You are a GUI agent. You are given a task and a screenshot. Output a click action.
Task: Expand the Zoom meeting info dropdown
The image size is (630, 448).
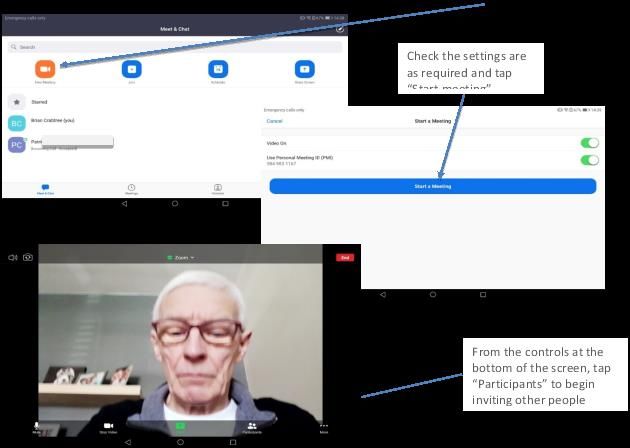(x=181, y=258)
